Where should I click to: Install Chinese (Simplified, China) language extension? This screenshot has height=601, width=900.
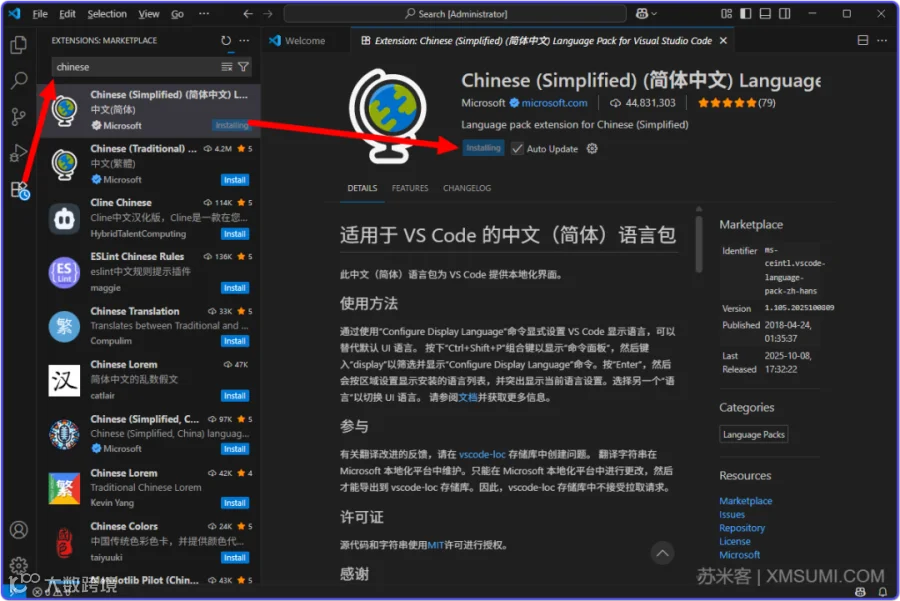(235, 449)
